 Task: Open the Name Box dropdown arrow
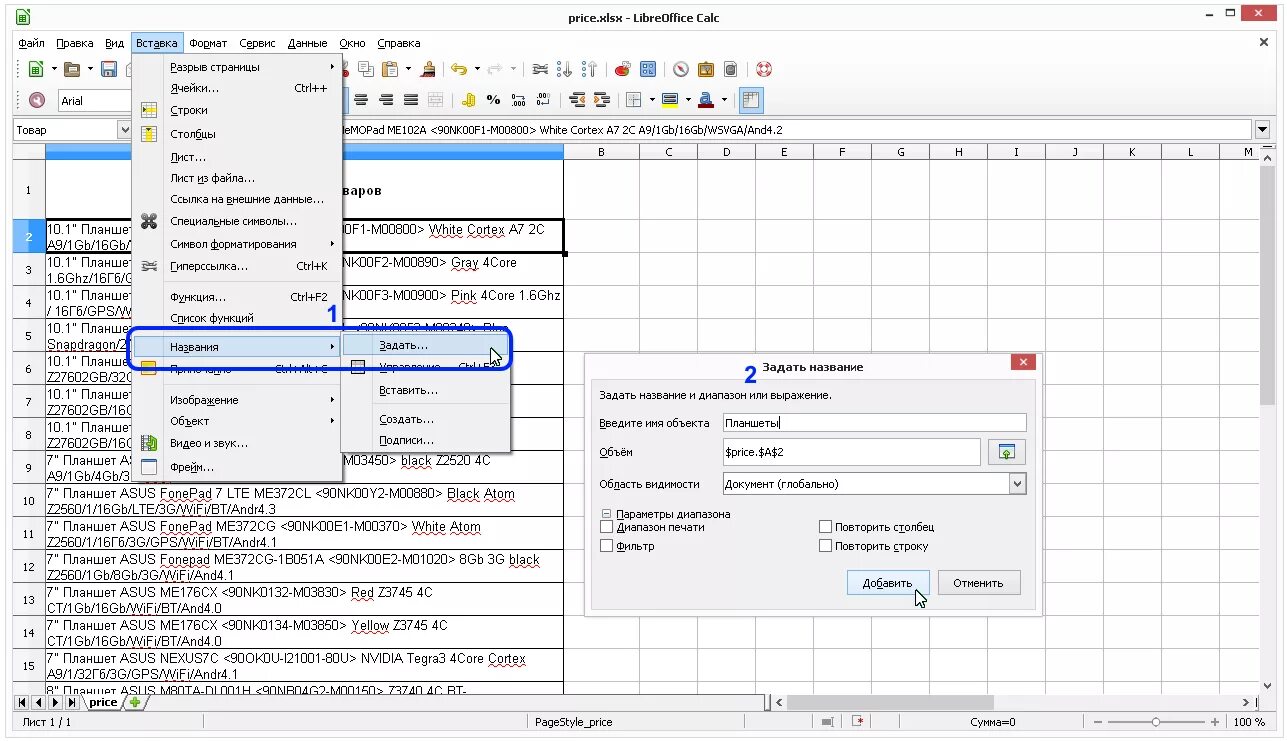tap(124, 129)
